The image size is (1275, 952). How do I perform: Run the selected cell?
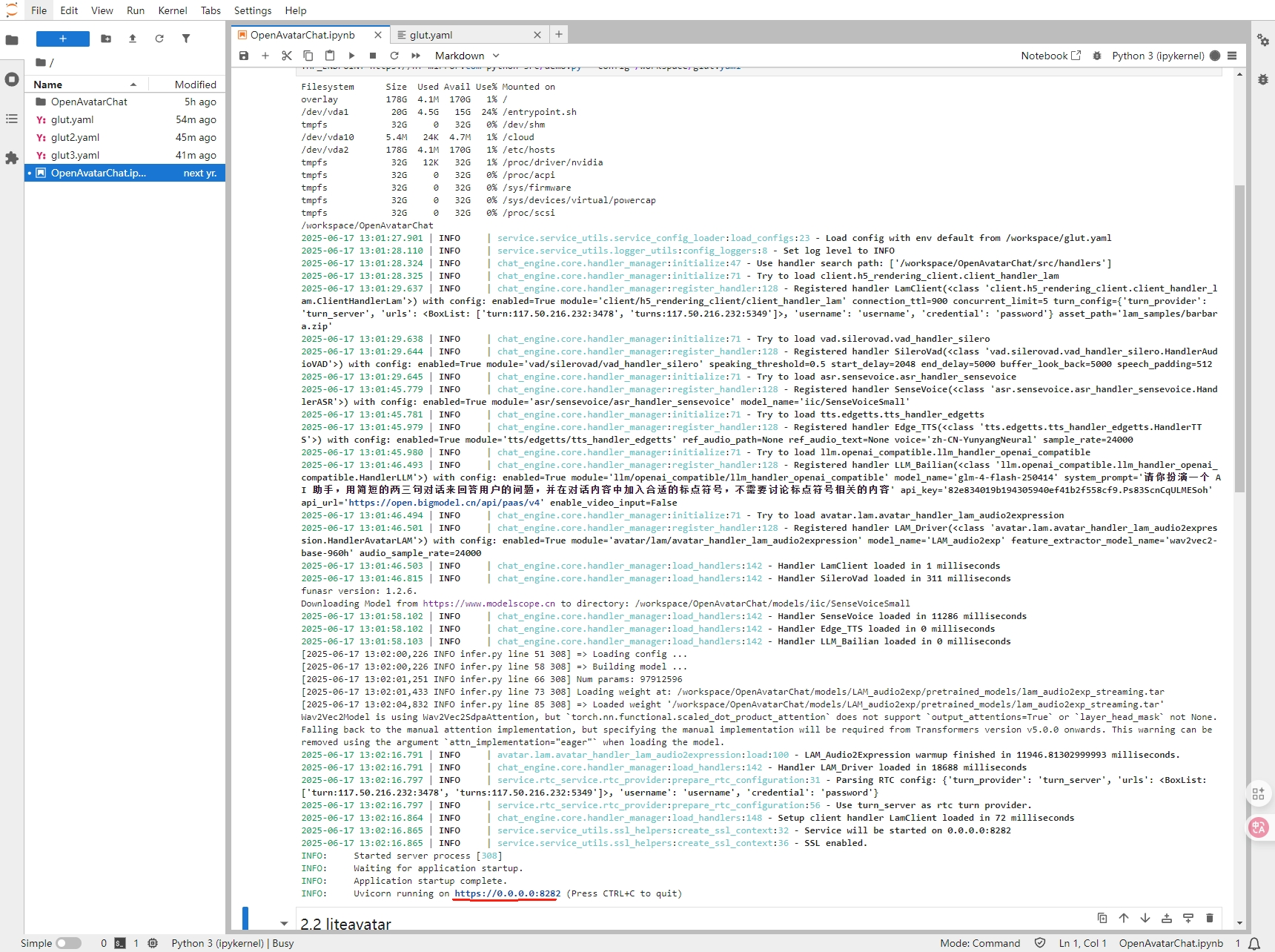(x=351, y=56)
